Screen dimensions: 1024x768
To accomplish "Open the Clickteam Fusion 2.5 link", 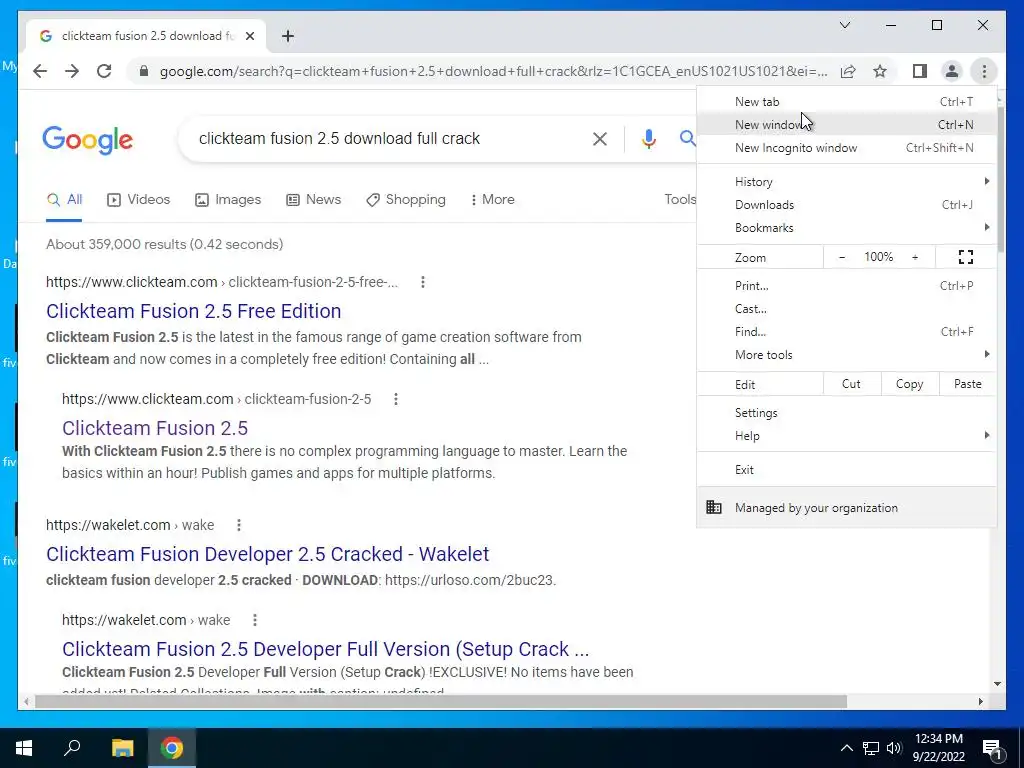I will pyautogui.click(x=155, y=428).
